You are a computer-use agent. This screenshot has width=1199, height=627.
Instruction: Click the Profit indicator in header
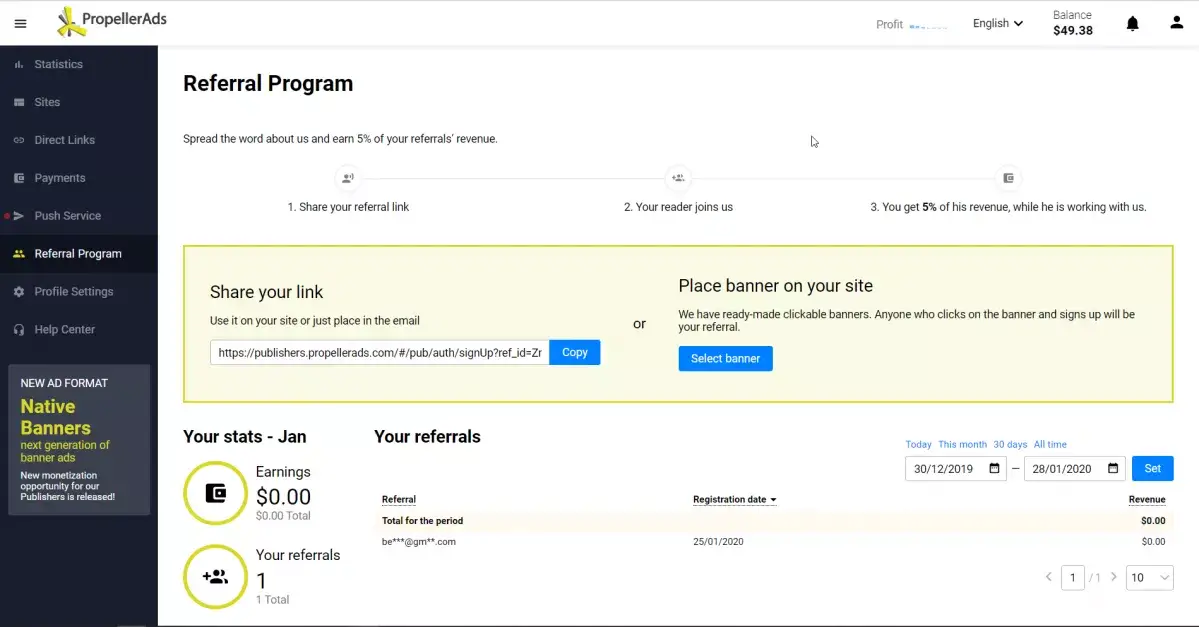(x=911, y=24)
